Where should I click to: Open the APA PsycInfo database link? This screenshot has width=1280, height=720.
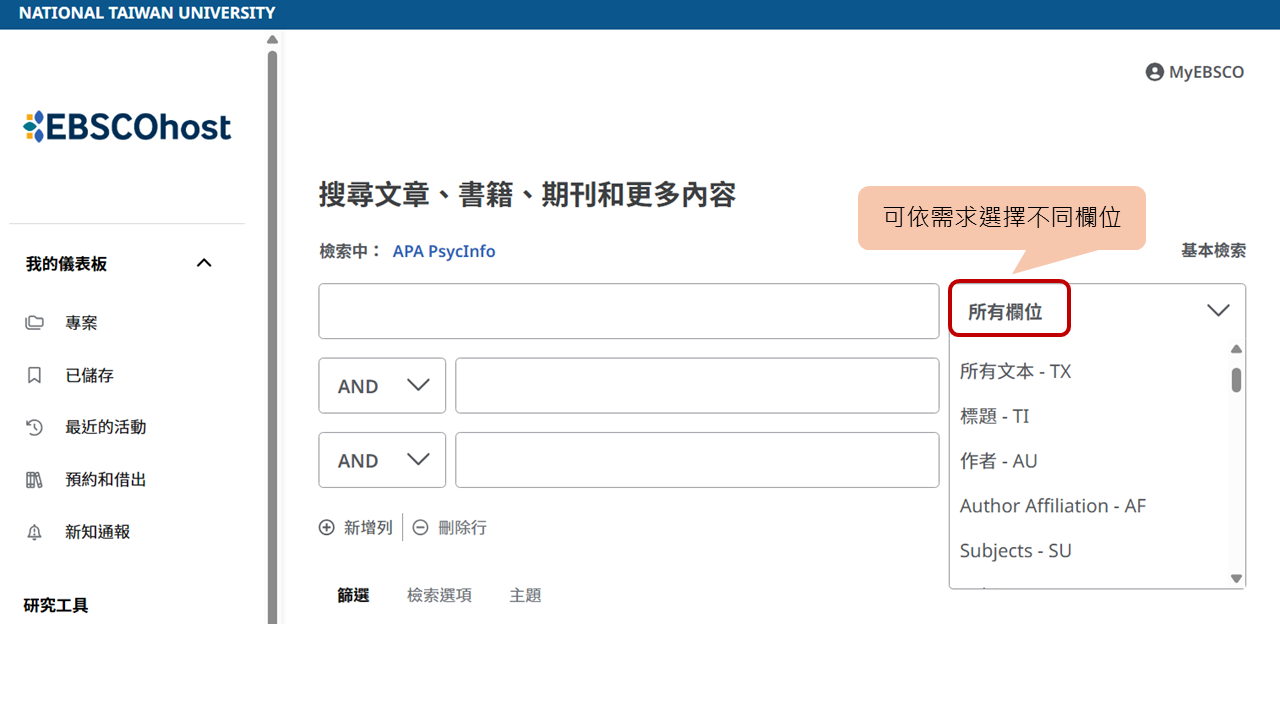coord(443,251)
